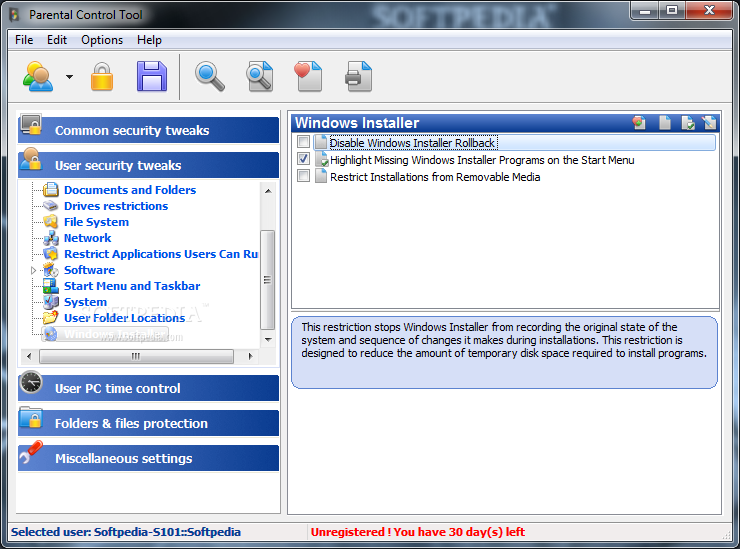
Task: Select Restrict Applications Users Can Run
Action: pyautogui.click(x=161, y=254)
